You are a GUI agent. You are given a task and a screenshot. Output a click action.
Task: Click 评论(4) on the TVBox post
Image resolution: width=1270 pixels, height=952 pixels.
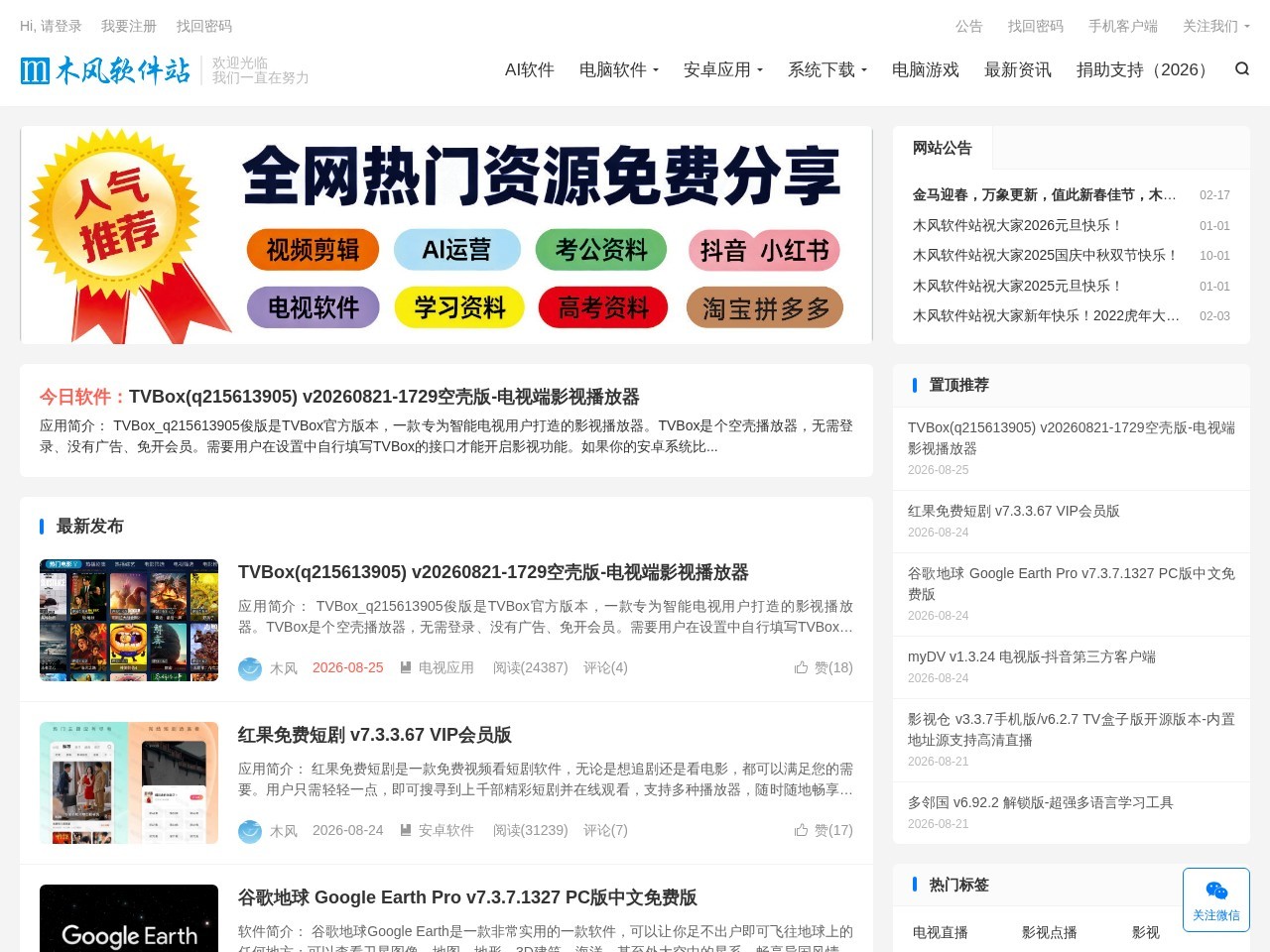pos(605,667)
